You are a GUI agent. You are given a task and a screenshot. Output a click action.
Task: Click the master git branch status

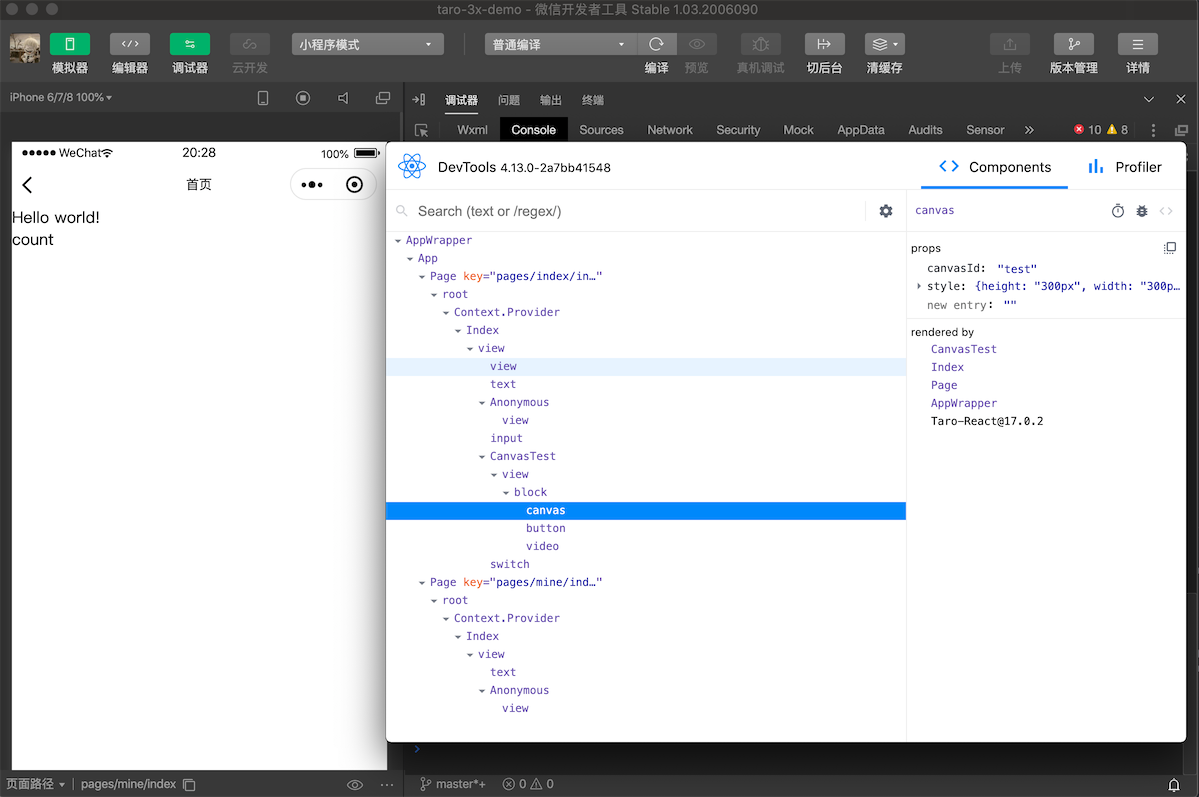click(453, 784)
